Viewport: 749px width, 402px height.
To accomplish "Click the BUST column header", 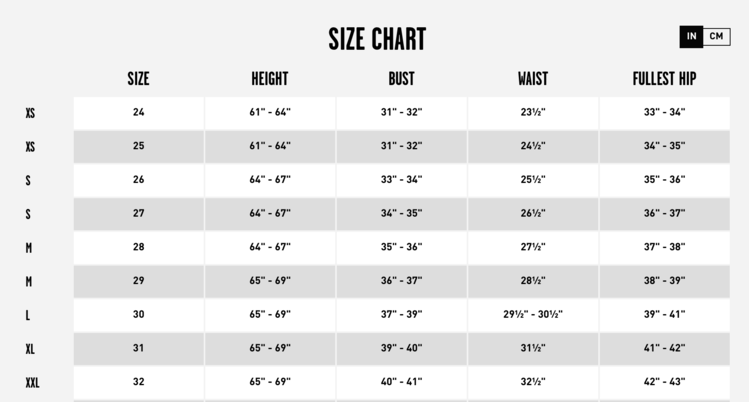I will tap(401, 78).
